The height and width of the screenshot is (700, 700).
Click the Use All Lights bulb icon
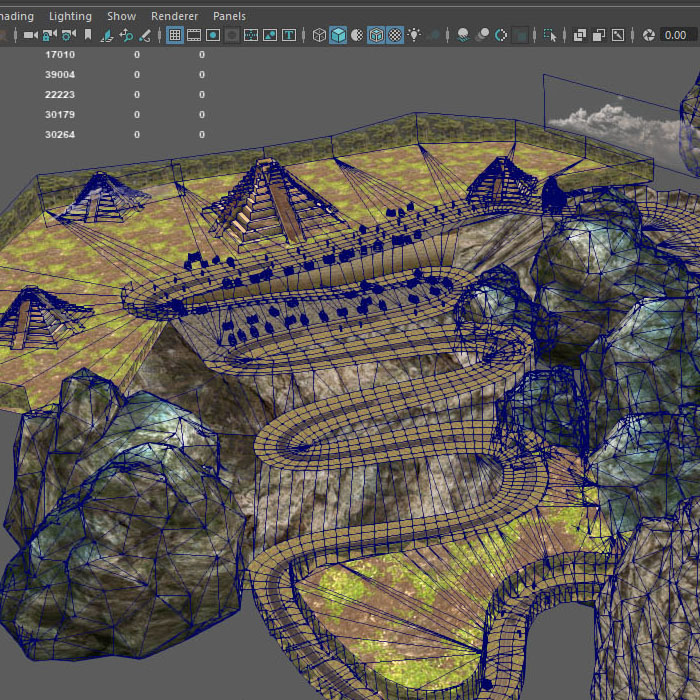pos(413,35)
